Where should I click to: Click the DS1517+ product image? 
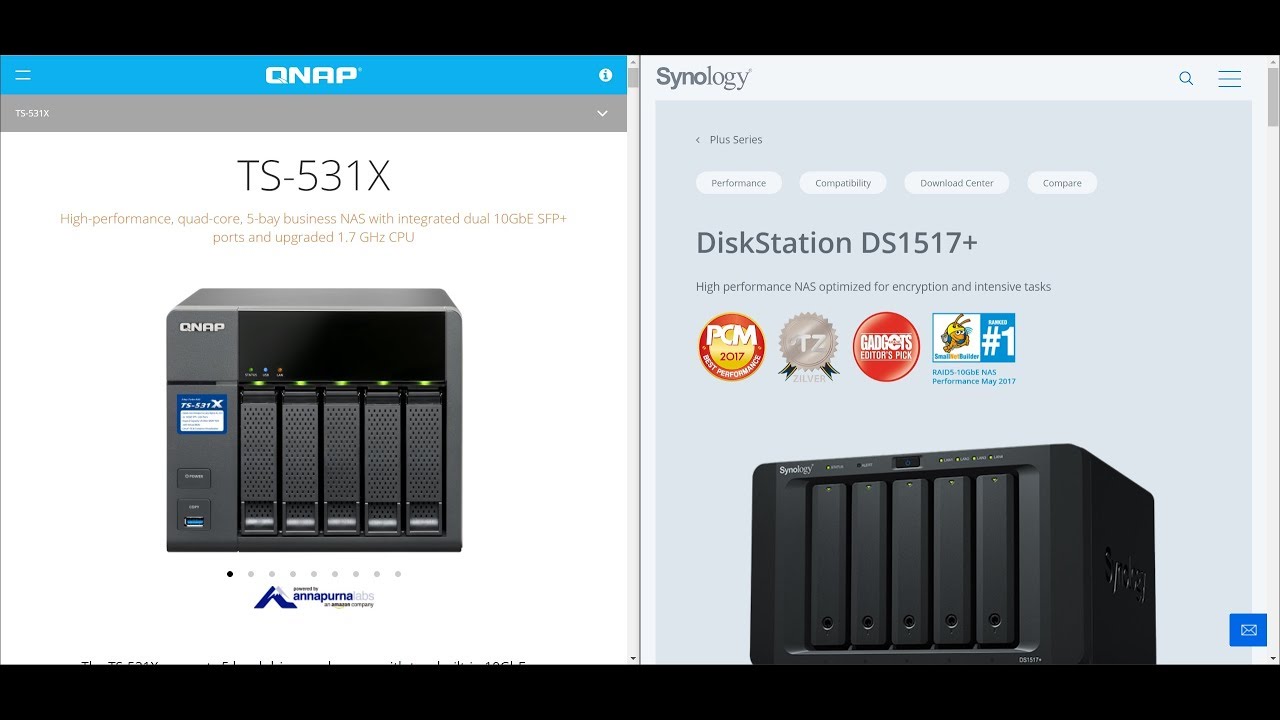point(953,554)
